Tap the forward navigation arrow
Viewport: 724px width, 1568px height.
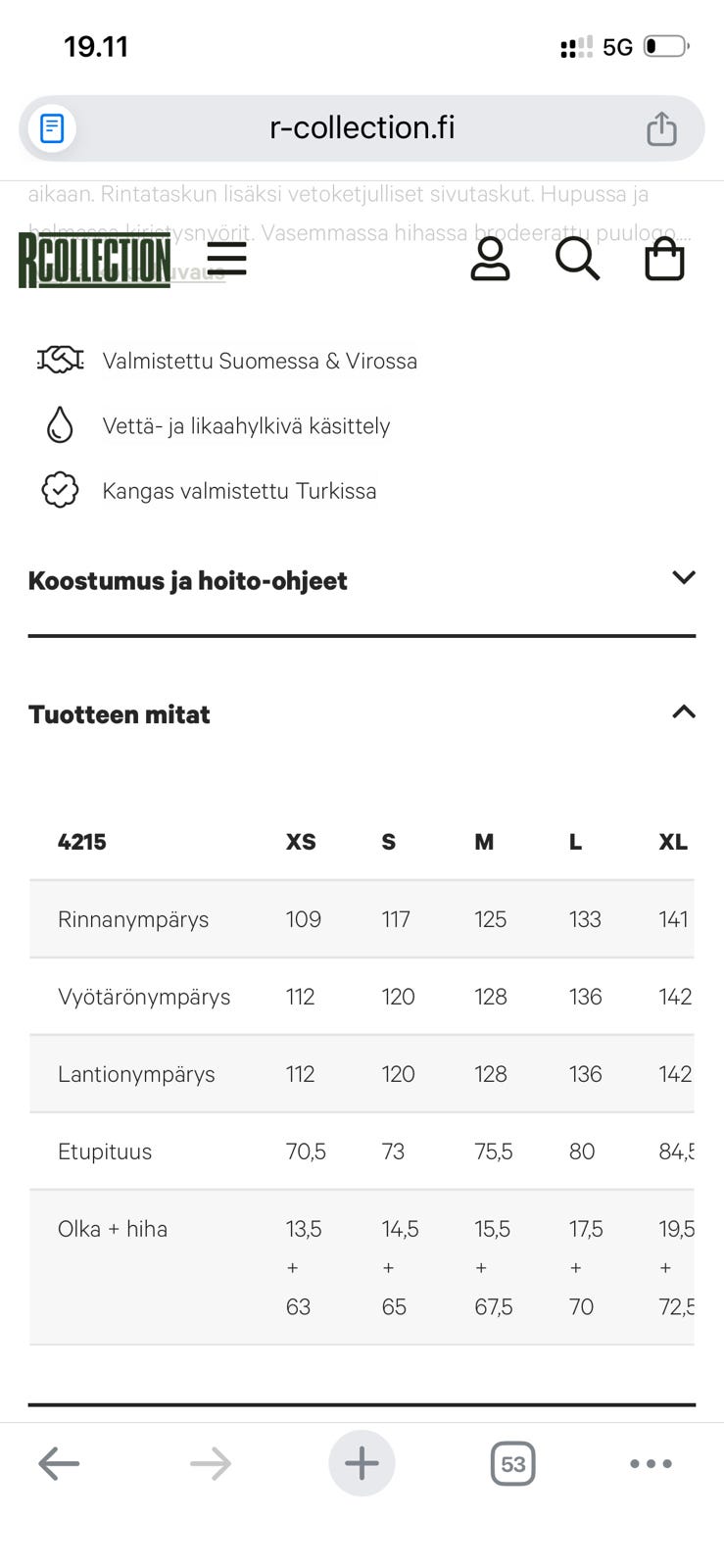point(210,1463)
